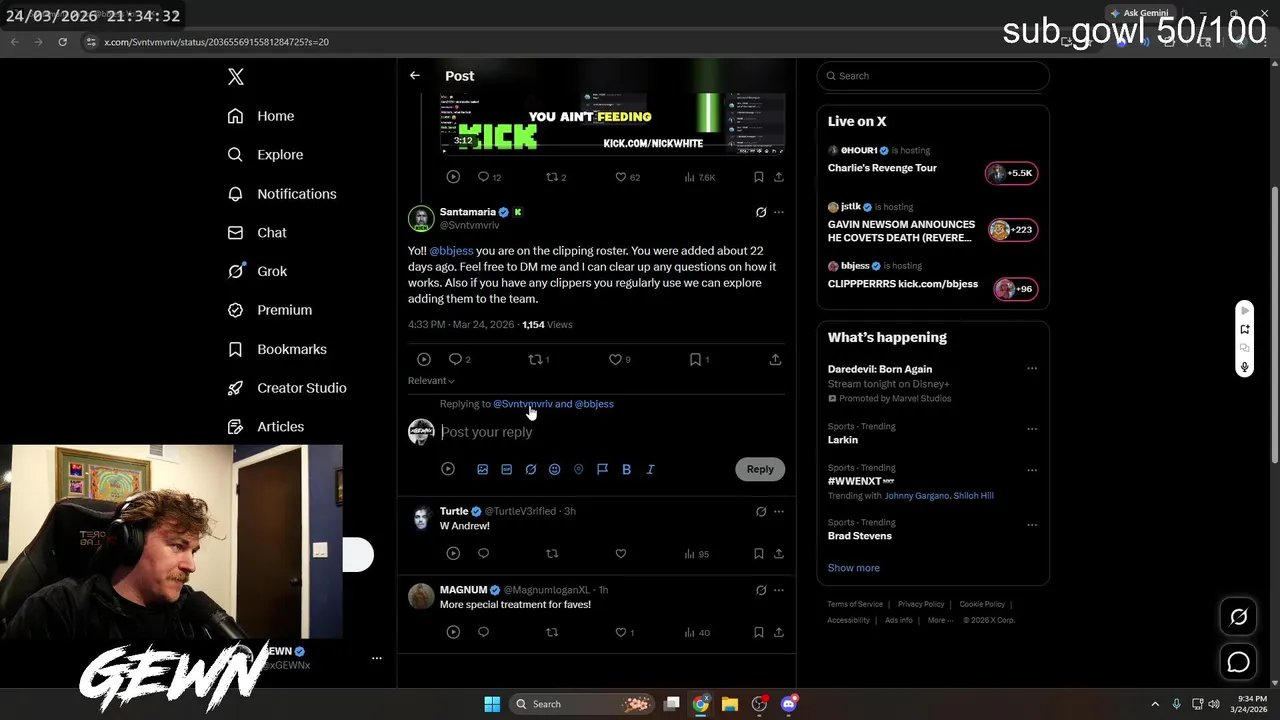
Task: Bookmark the video post
Action: point(759,177)
